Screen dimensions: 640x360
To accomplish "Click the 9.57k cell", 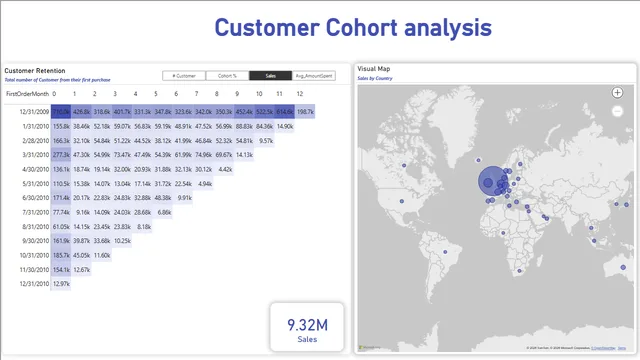I will click(x=265, y=141).
